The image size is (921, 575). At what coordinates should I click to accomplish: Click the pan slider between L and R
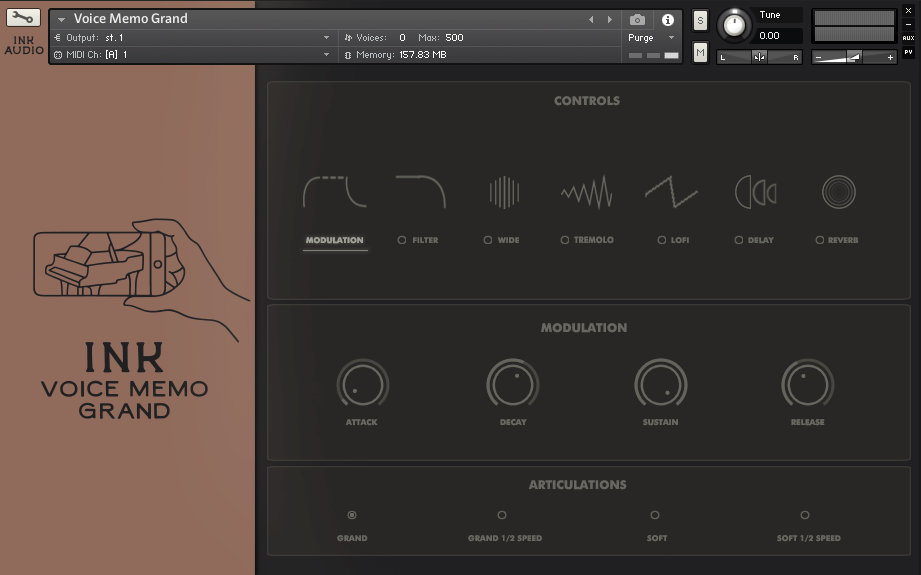(759, 57)
